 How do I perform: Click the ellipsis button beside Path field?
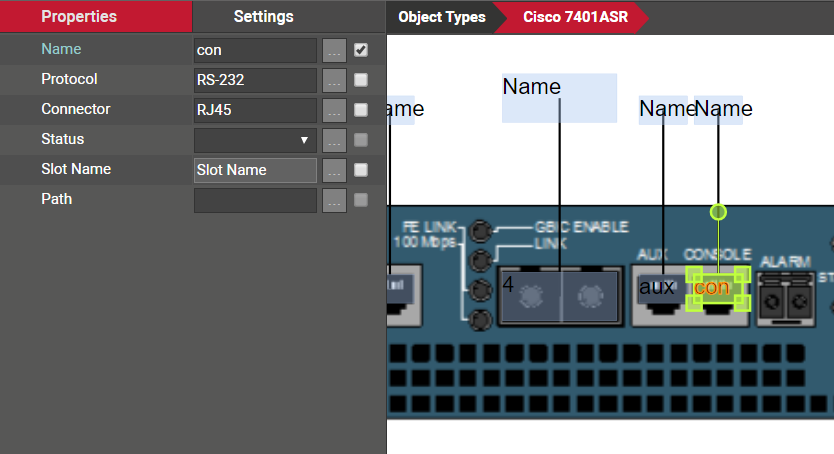[335, 200]
